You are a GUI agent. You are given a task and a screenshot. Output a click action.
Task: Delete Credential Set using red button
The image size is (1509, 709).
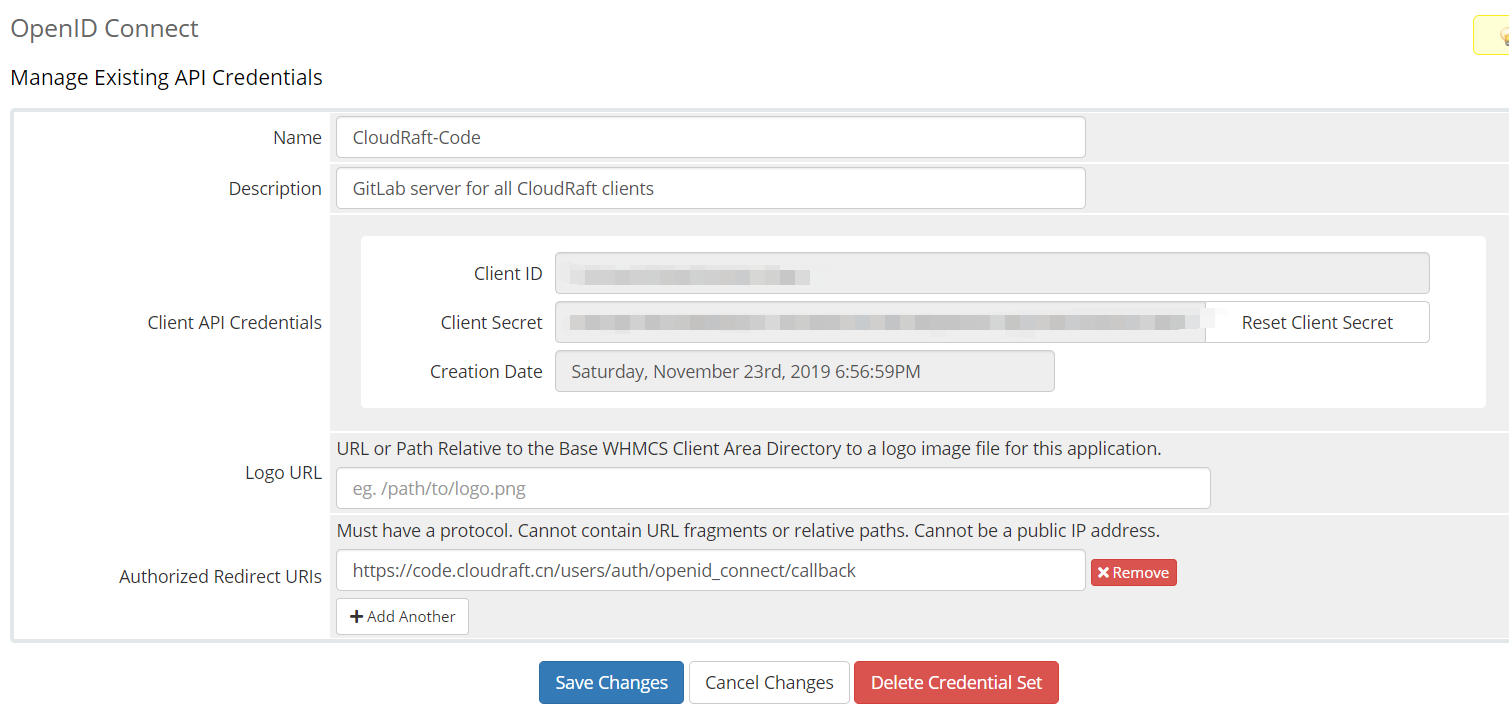tap(956, 683)
